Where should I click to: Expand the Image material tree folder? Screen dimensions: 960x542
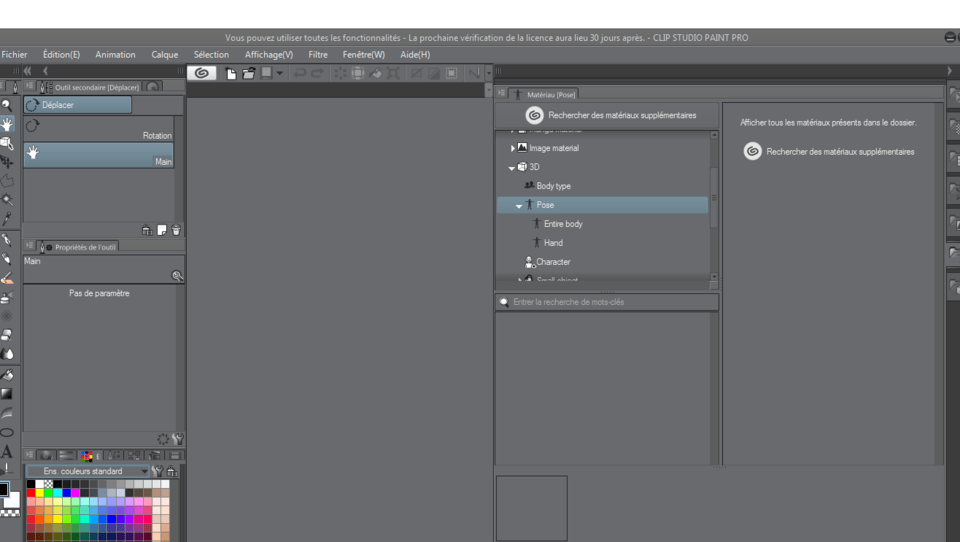pos(513,148)
